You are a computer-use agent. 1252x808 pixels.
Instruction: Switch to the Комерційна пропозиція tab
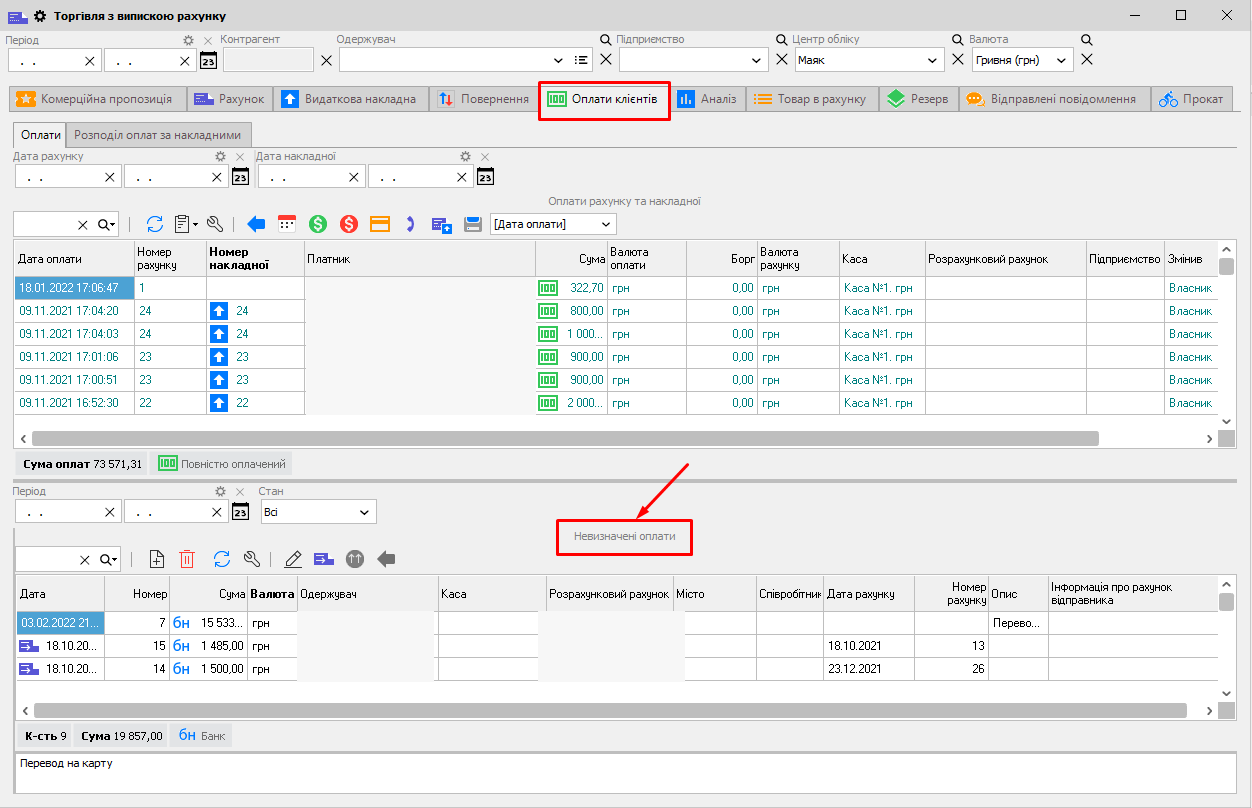96,99
